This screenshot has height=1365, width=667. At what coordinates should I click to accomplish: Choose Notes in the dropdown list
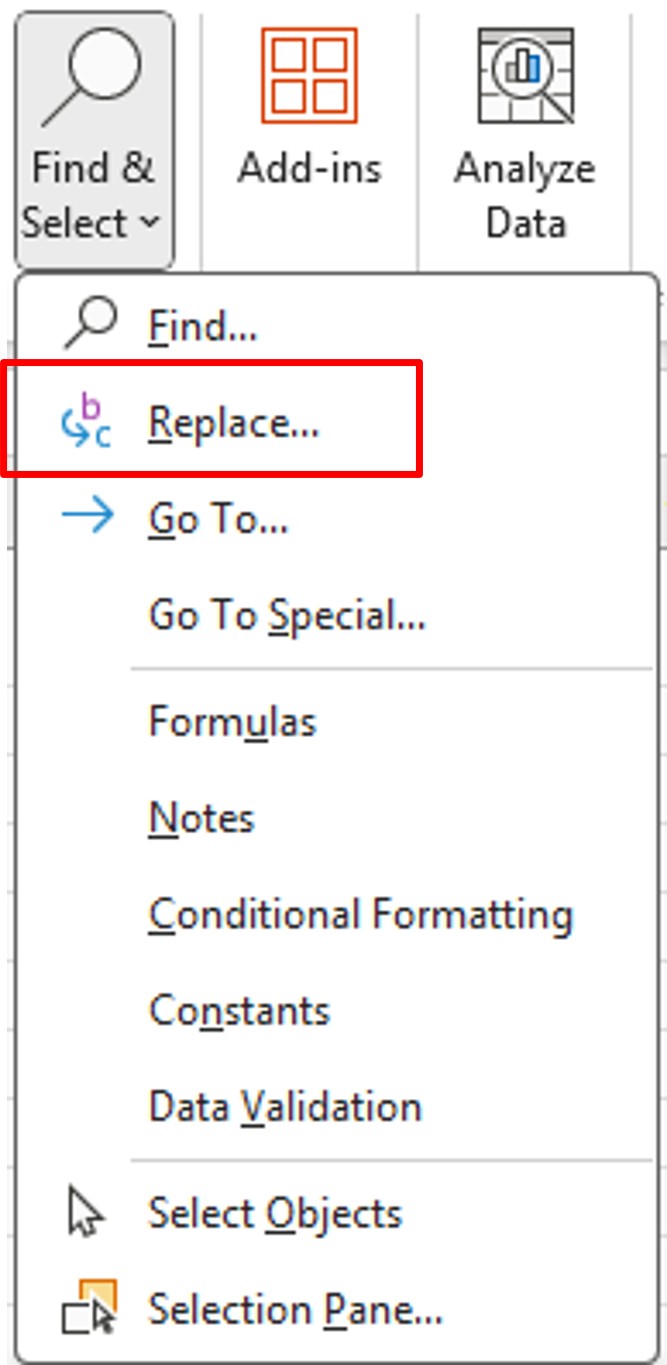tap(202, 818)
